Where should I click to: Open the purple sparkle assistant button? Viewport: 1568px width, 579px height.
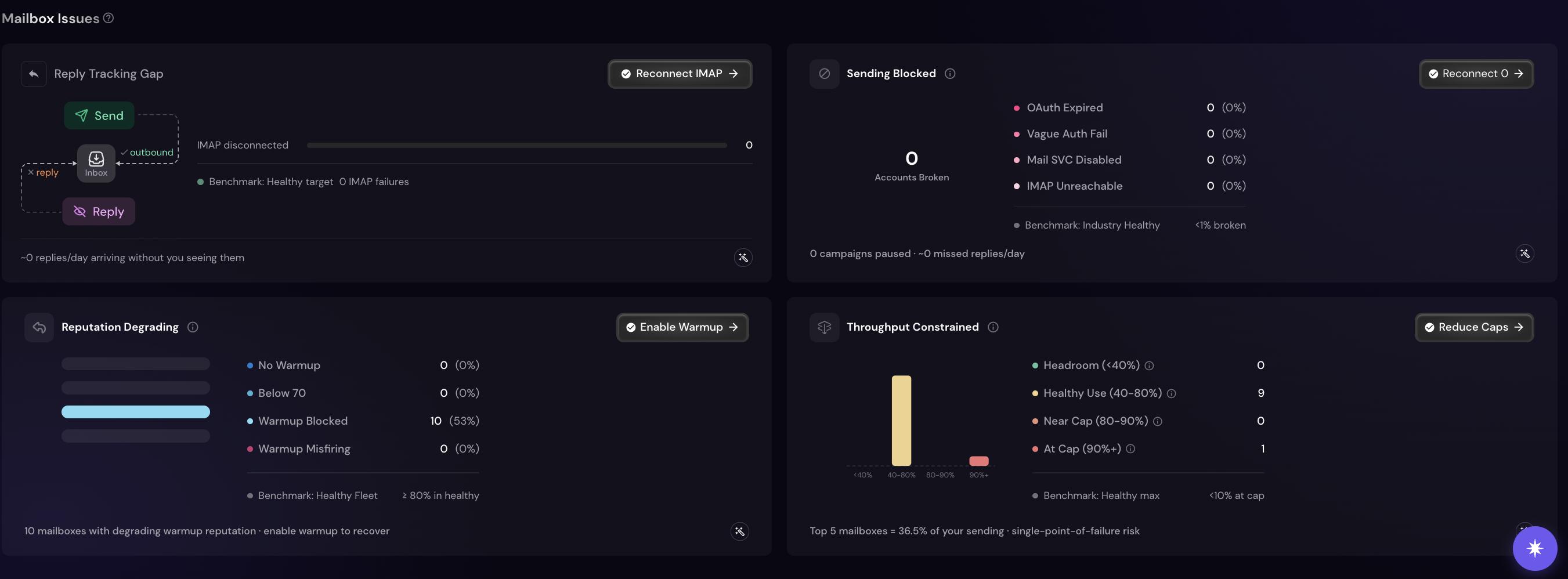pos(1534,548)
